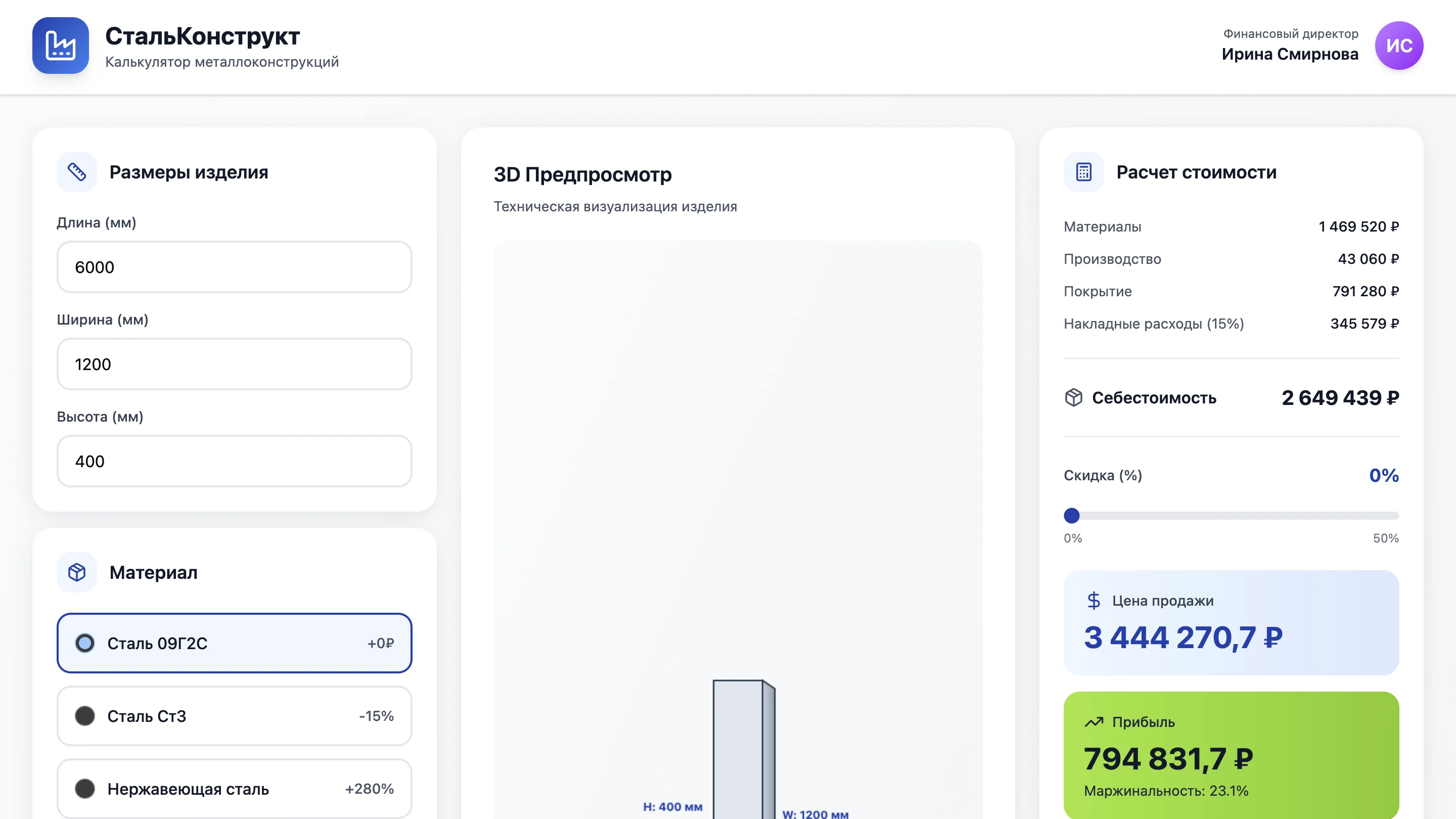This screenshot has width=1456, height=819.
Task: Click the ИС user avatar
Action: [1399, 46]
